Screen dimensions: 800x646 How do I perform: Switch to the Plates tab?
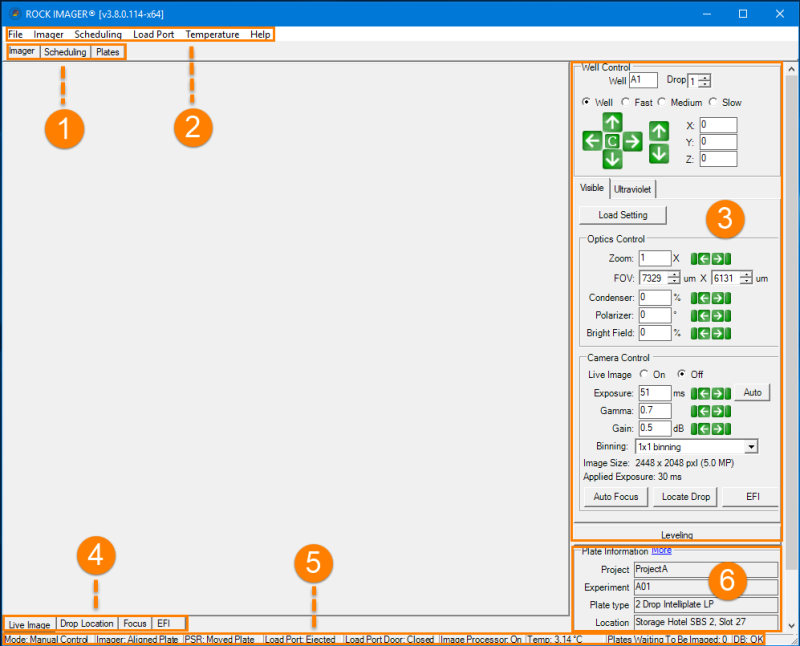click(x=108, y=52)
